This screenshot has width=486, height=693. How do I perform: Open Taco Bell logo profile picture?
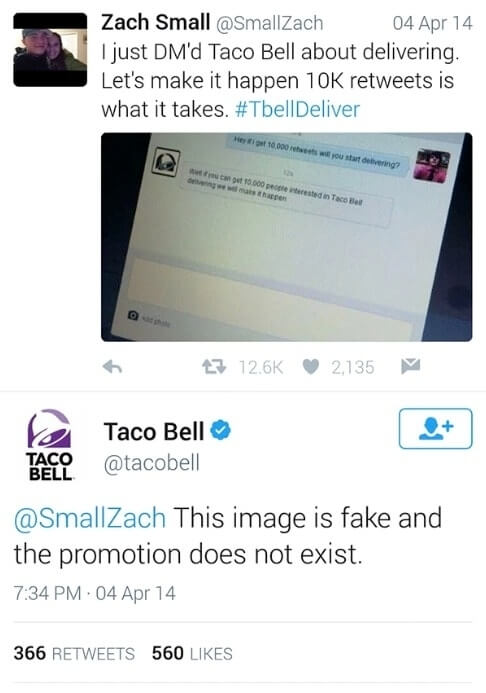[49, 445]
